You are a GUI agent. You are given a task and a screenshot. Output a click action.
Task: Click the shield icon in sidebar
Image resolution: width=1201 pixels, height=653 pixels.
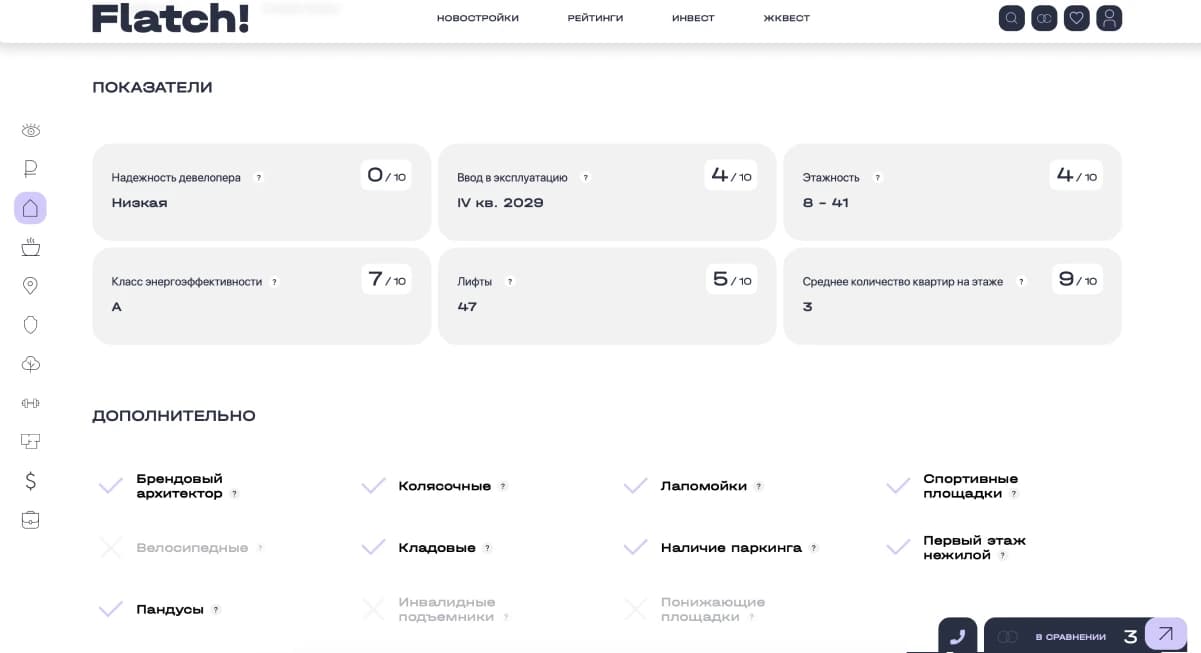31,325
